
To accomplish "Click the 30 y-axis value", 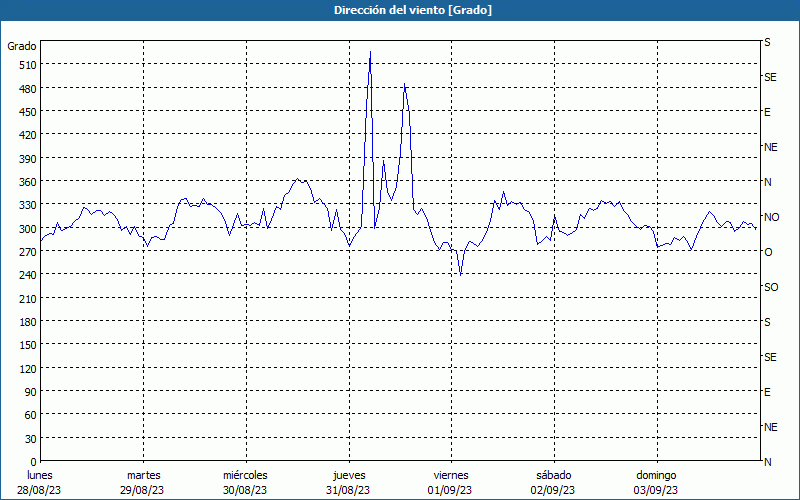I will coord(30,439).
